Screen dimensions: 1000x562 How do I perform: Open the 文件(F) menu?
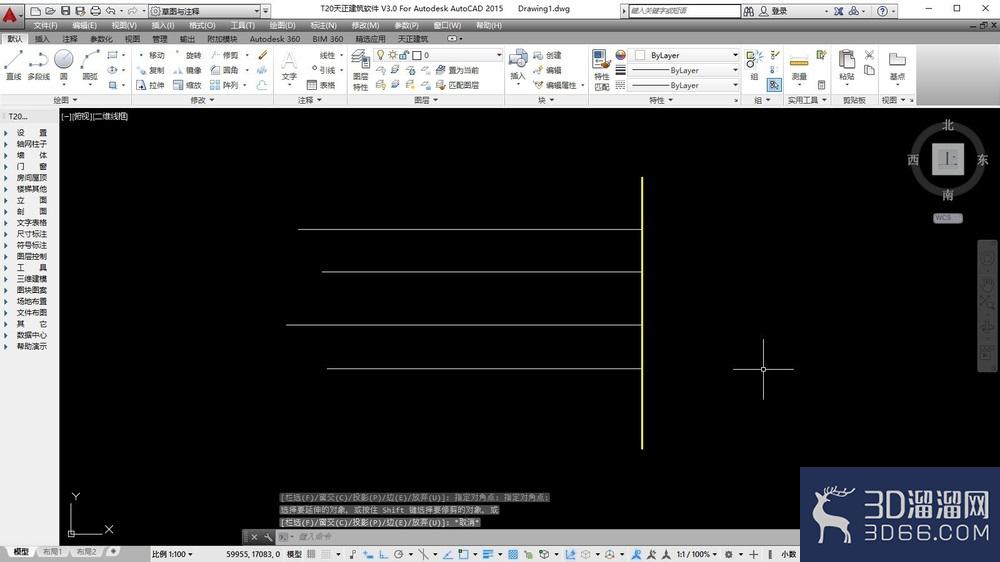pos(45,26)
